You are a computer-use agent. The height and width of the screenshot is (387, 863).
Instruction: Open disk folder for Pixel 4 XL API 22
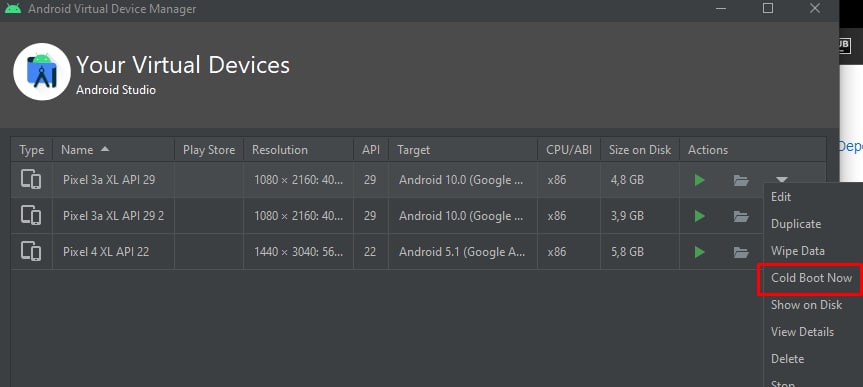point(741,252)
